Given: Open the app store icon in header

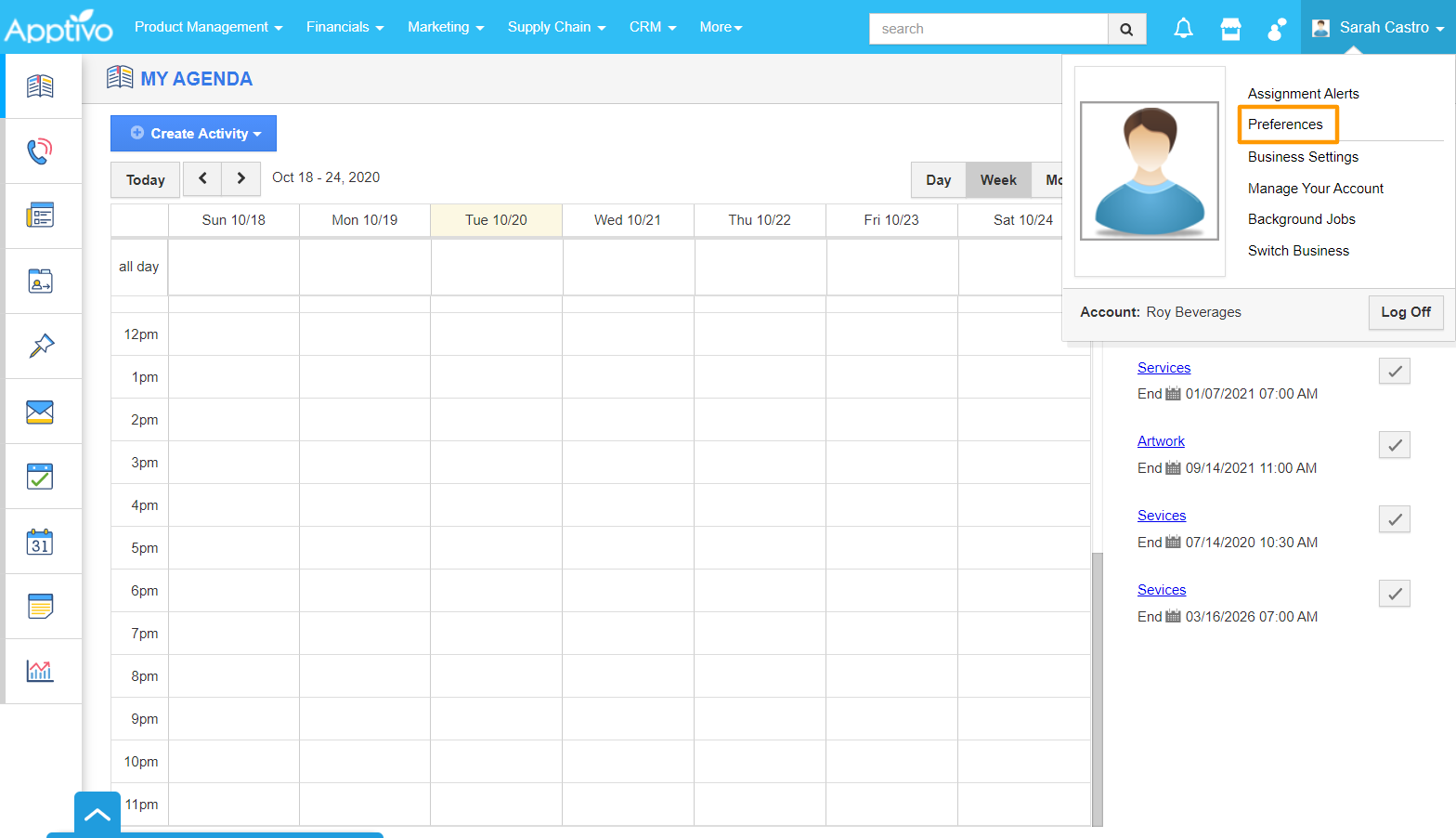Looking at the screenshot, I should click(1230, 29).
